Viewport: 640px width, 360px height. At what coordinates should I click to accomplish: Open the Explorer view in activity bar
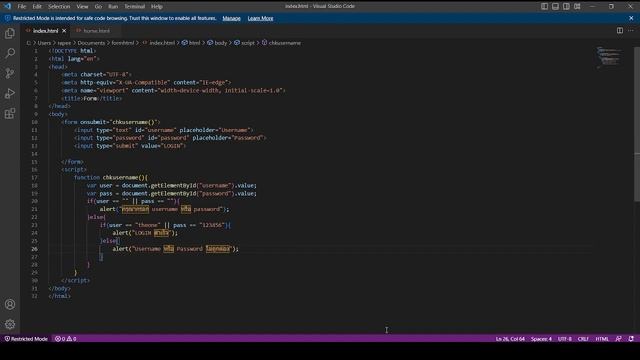(x=10, y=33)
